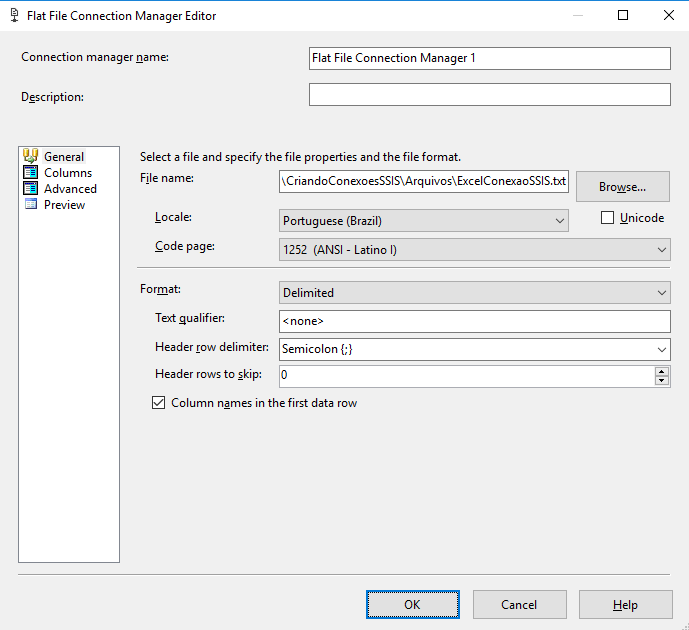Enable the Unicode checkbox

click(x=607, y=217)
